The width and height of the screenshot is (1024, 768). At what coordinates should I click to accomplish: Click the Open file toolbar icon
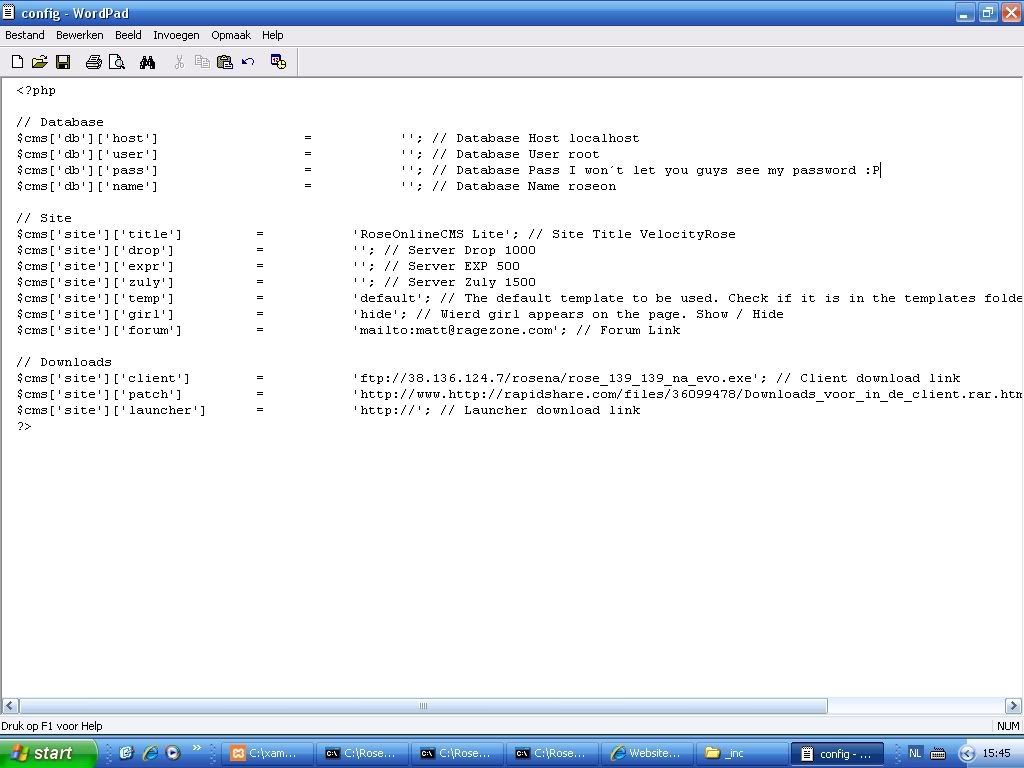pyautogui.click(x=40, y=62)
